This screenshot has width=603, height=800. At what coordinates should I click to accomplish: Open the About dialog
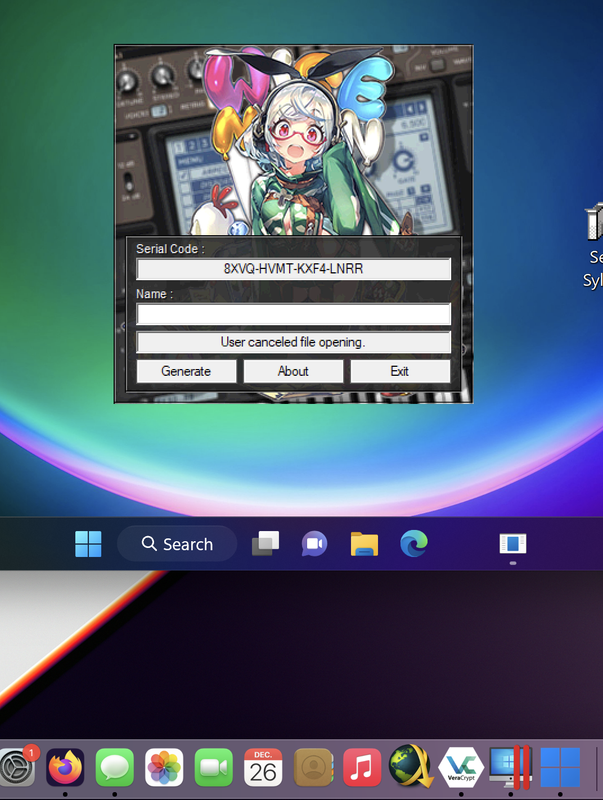tap(293, 371)
